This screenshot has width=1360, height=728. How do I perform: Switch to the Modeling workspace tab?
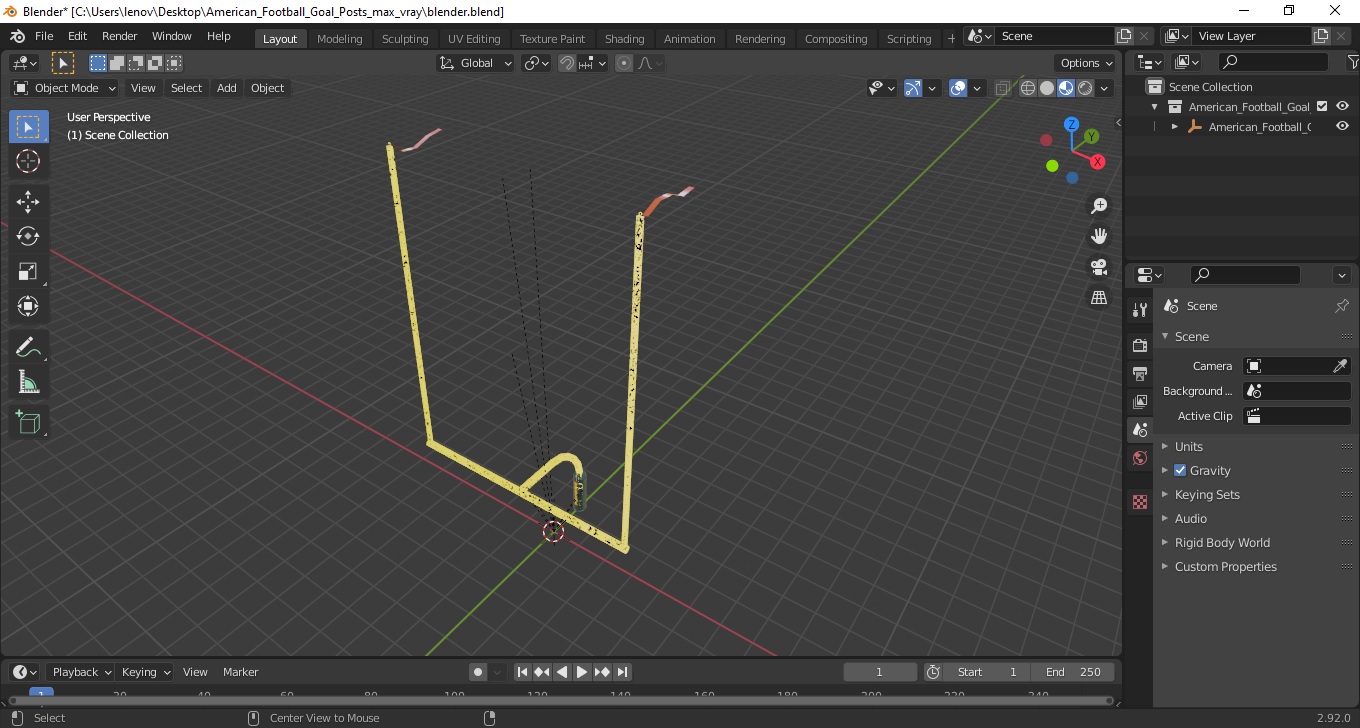tap(339, 38)
